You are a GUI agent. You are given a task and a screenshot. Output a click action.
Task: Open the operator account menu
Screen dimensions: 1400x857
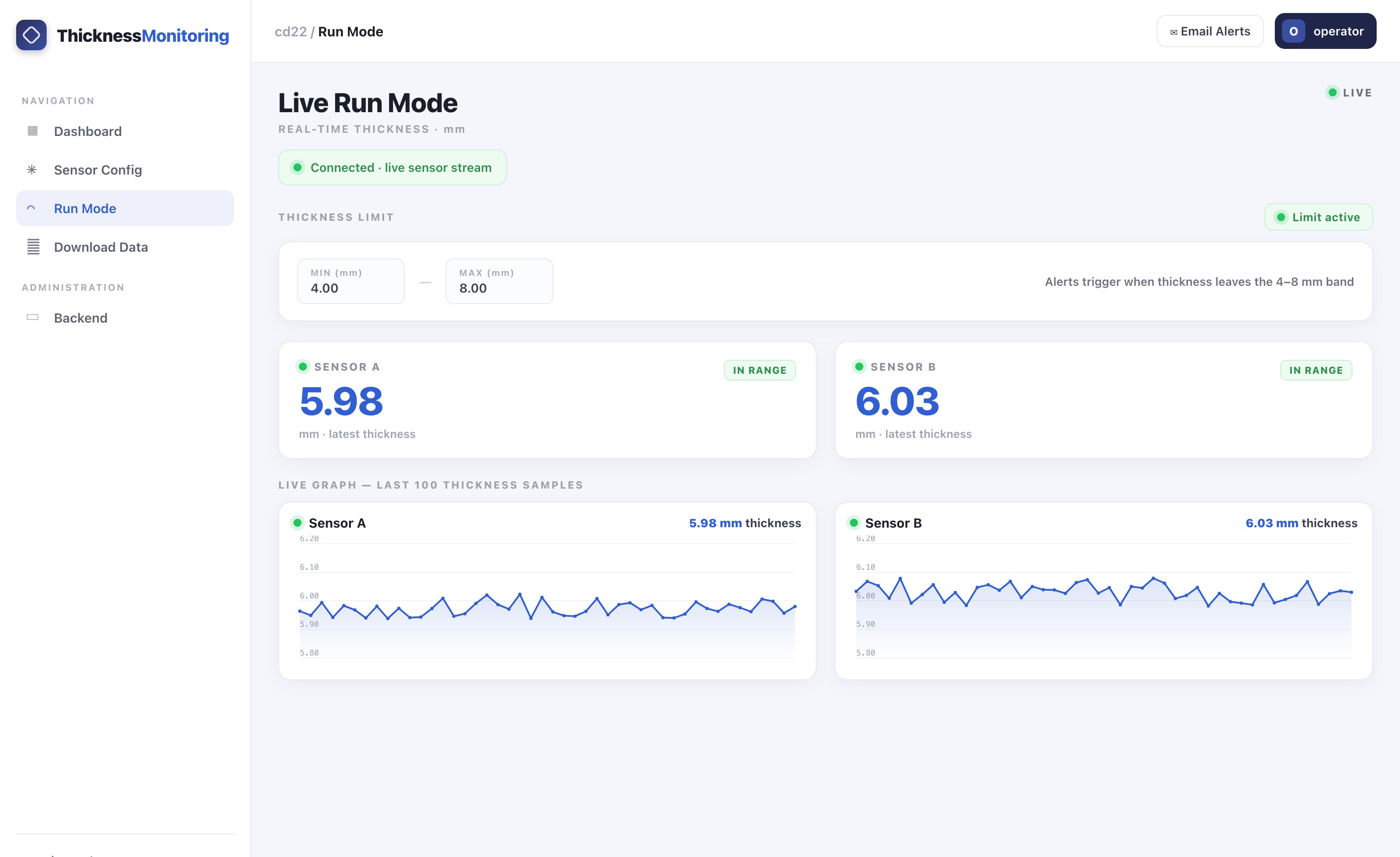(1325, 31)
